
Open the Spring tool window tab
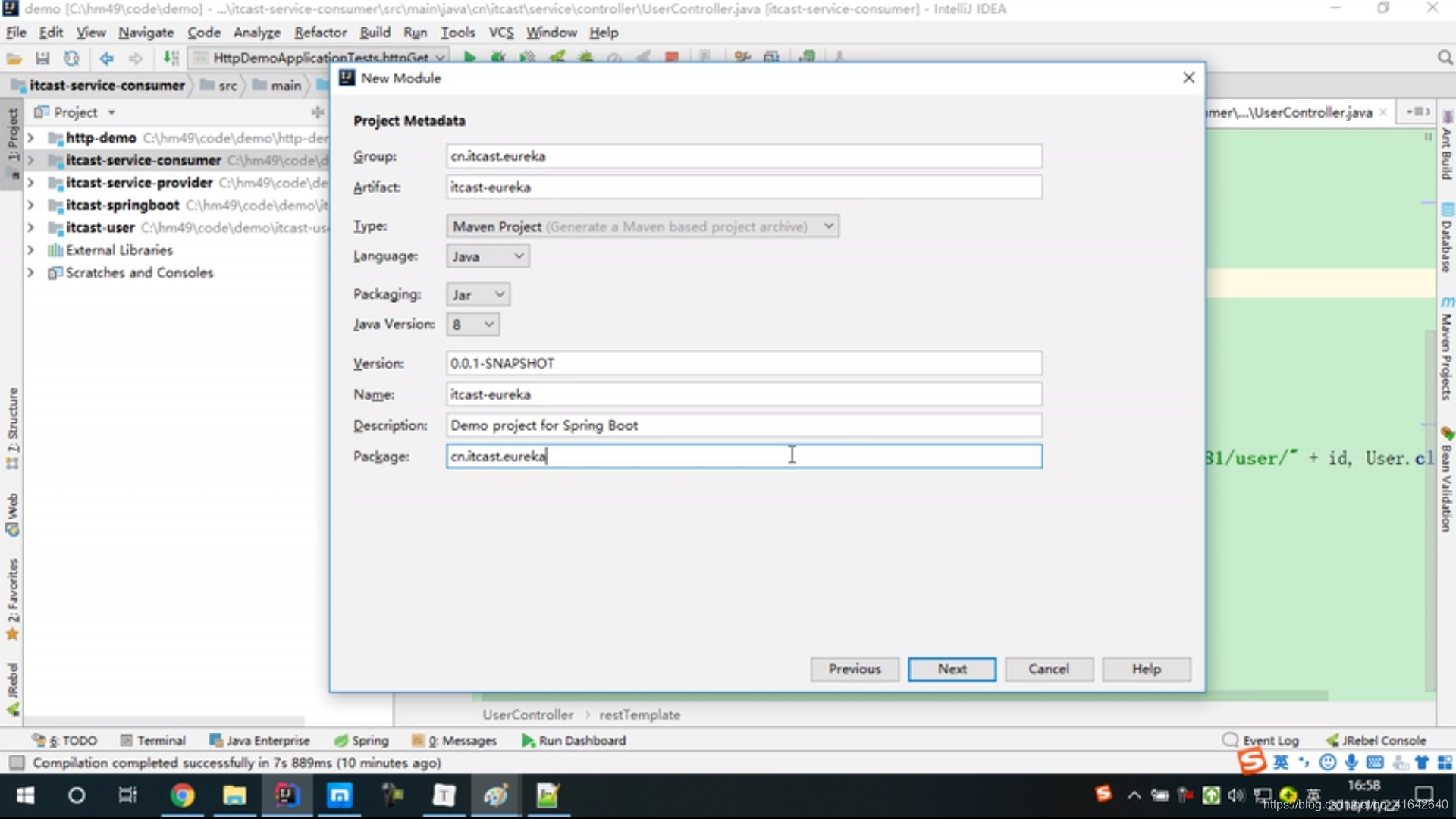[362, 741]
